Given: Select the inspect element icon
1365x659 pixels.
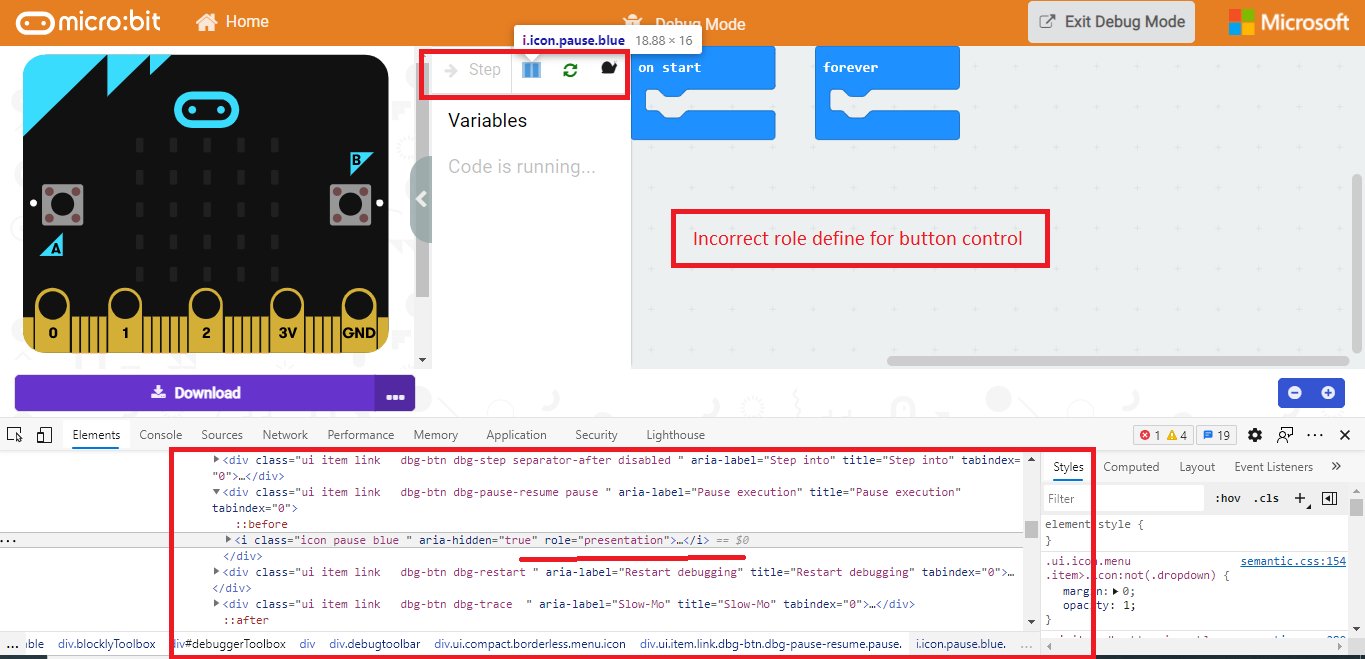Looking at the screenshot, I should click(x=13, y=435).
